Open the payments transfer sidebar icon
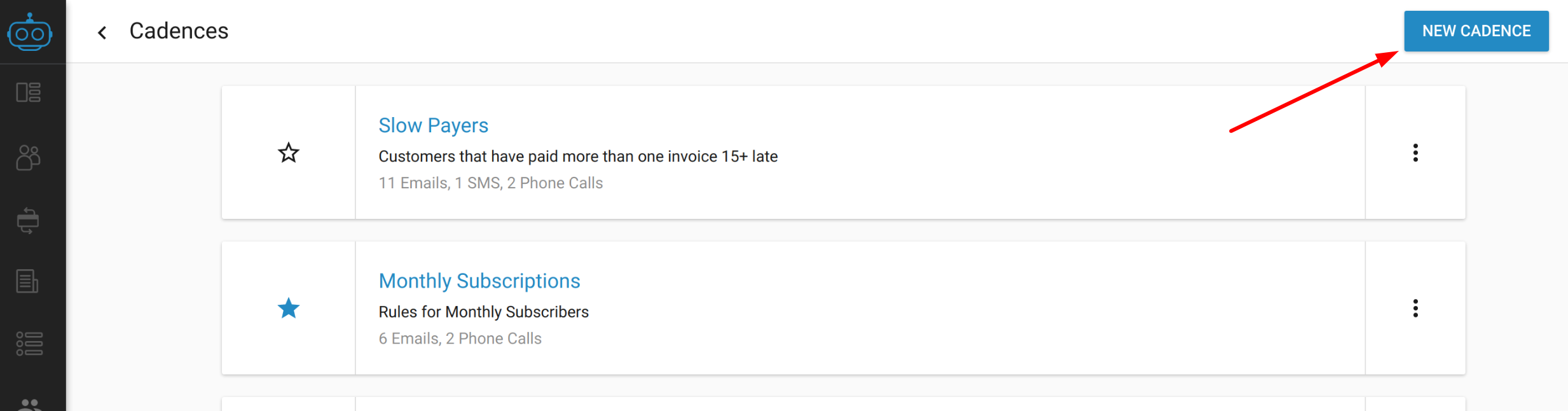 29,221
